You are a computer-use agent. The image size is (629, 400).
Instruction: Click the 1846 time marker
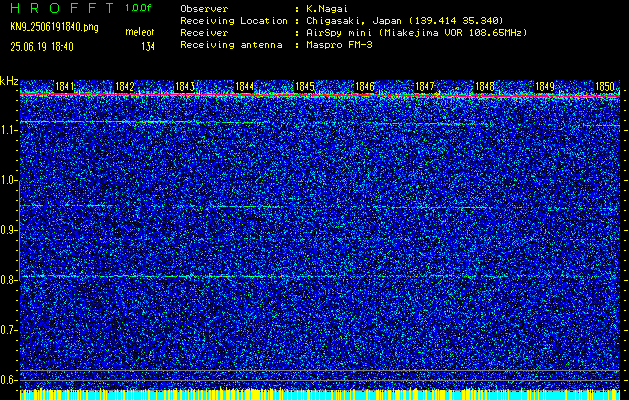[x=365, y=87]
